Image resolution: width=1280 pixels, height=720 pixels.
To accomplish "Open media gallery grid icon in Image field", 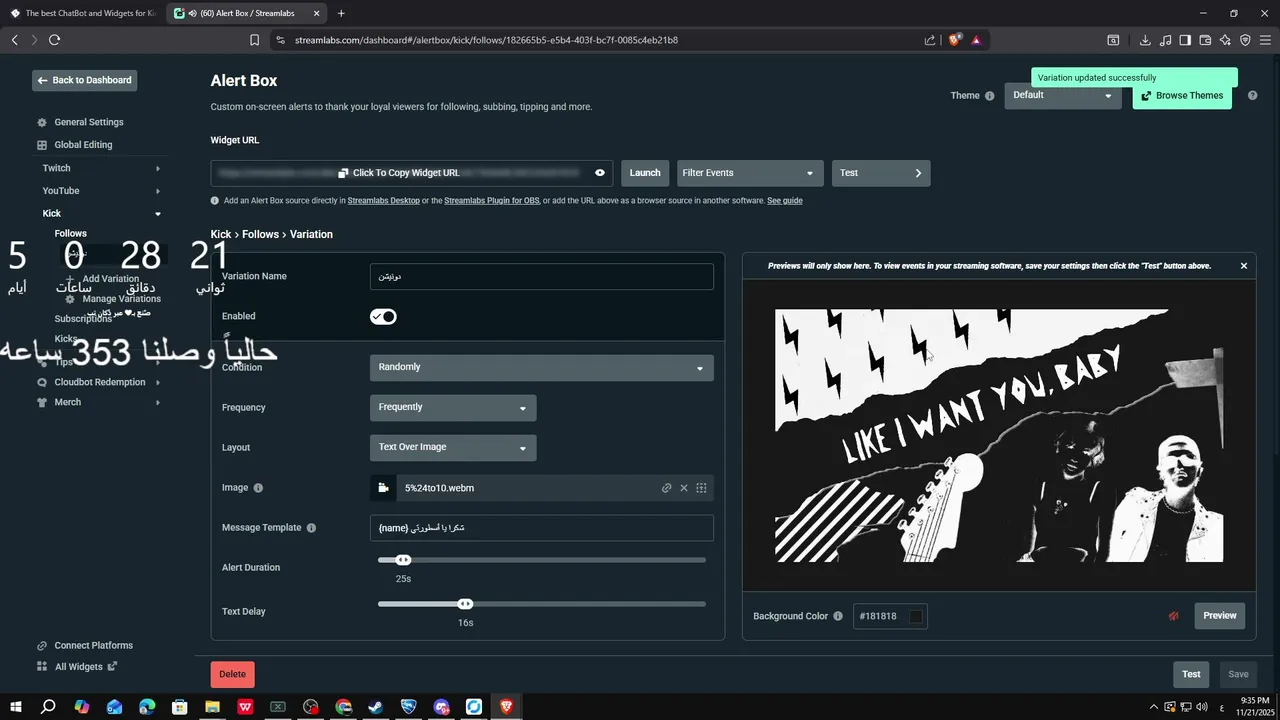I will click(701, 488).
